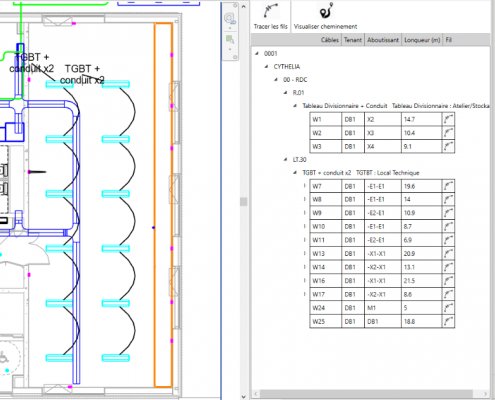Click the wire route icon for cable W13
The height and width of the screenshot is (400, 495).
pos(449,254)
